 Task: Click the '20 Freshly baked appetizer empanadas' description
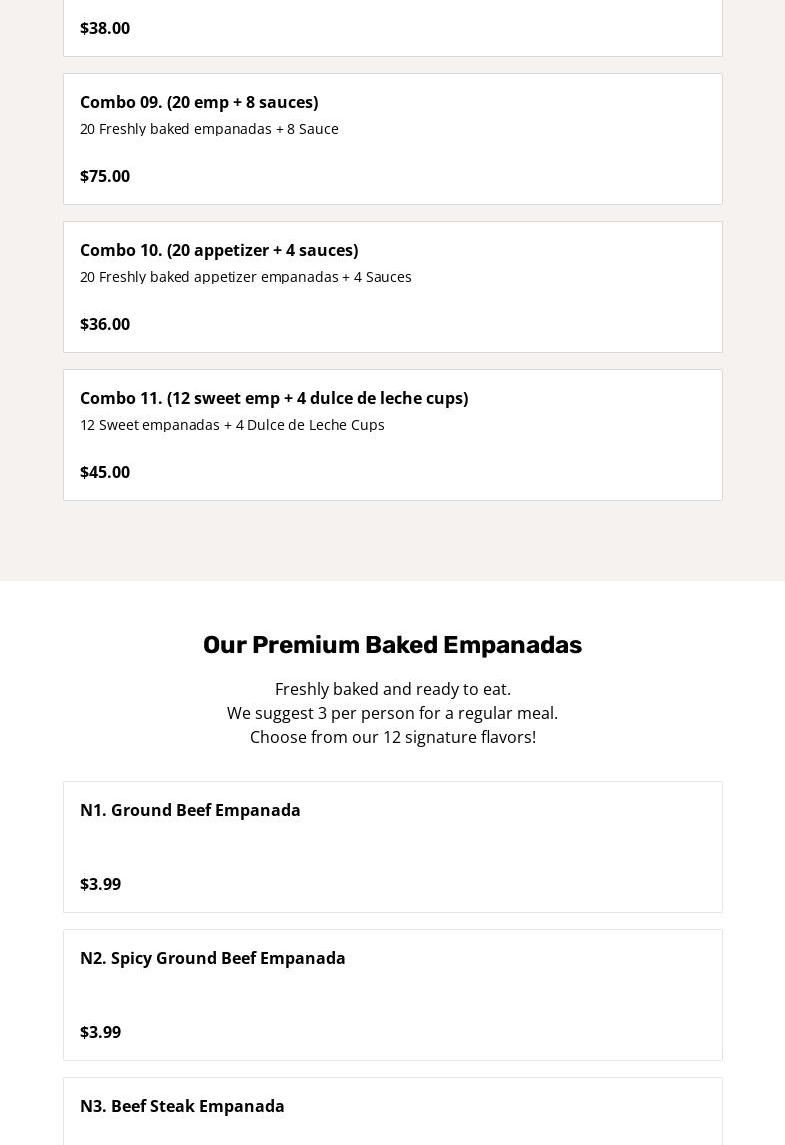point(245,277)
